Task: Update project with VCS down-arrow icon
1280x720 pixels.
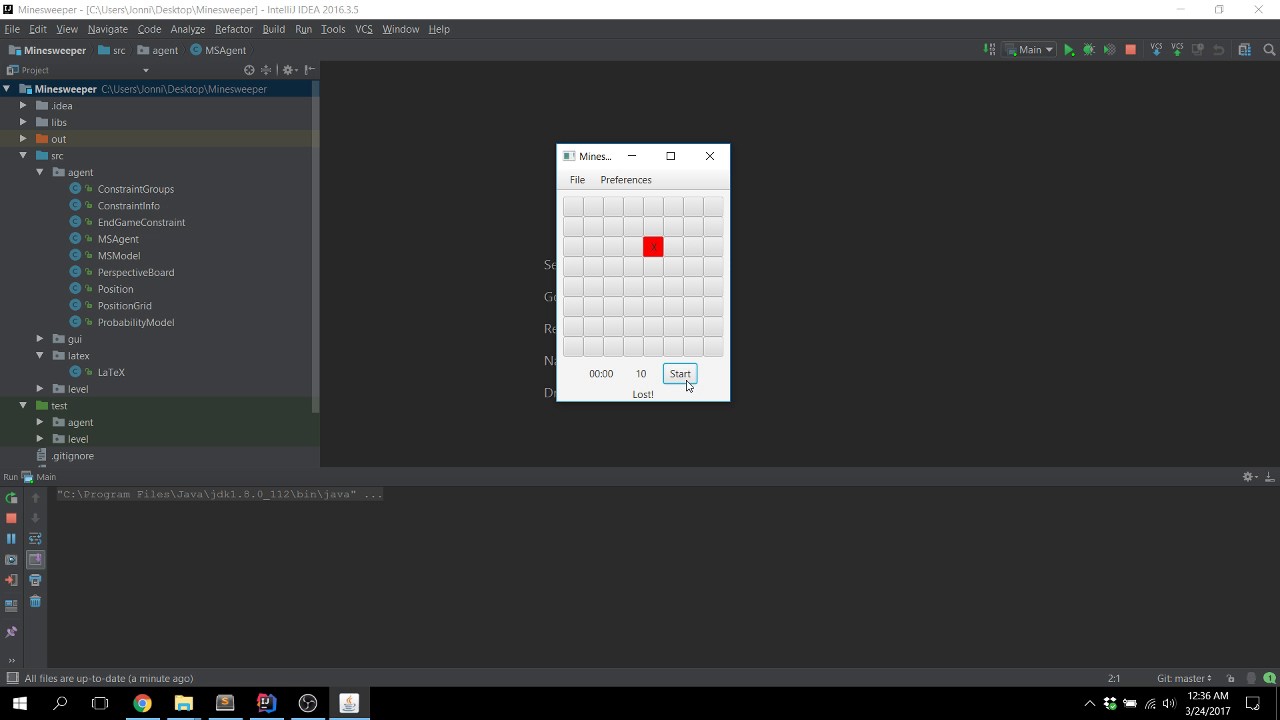Action: point(1156,50)
